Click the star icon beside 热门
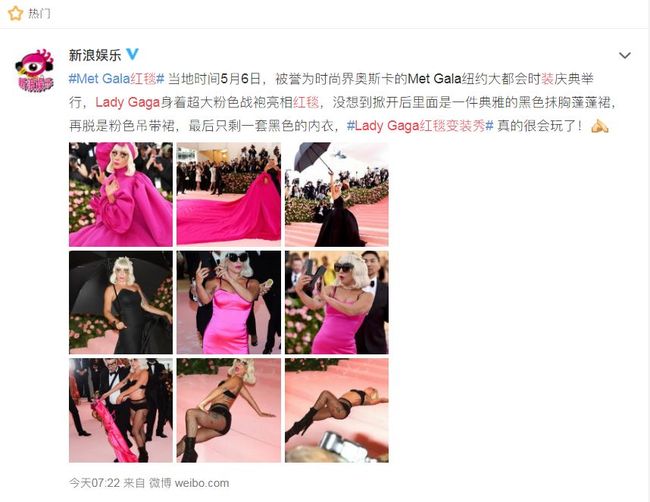650x502 pixels. coord(15,13)
